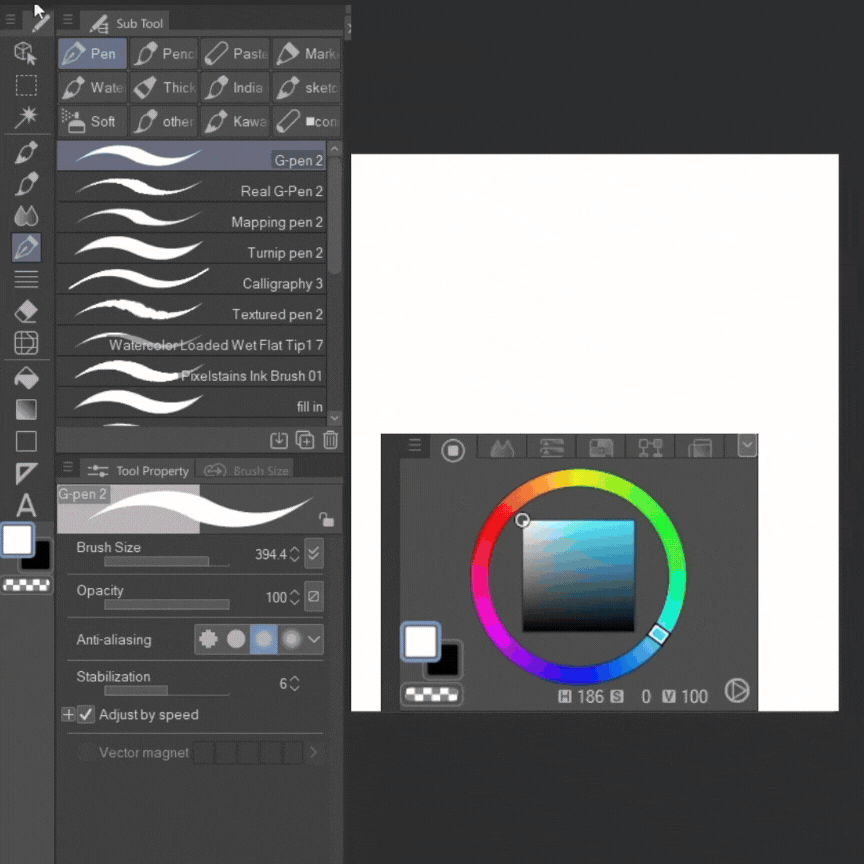The width and height of the screenshot is (864, 864).
Task: Select the Real G-Pen 2 brush
Action: [x=192, y=187]
